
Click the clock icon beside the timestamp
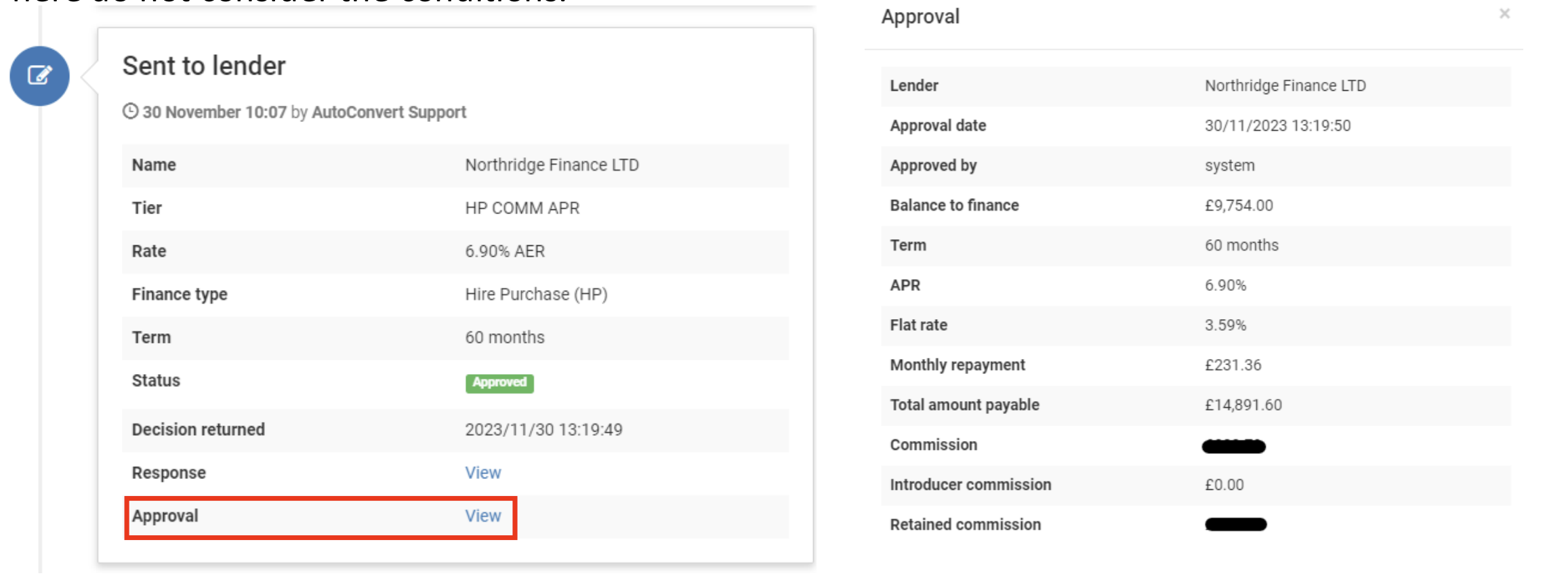[x=130, y=112]
